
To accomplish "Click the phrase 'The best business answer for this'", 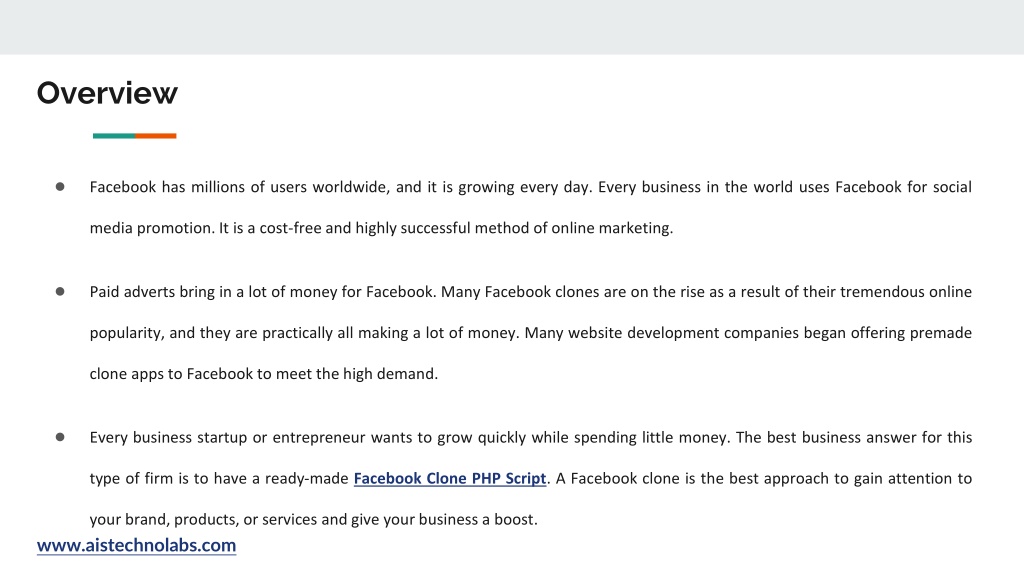I will pyautogui.click(x=854, y=438).
